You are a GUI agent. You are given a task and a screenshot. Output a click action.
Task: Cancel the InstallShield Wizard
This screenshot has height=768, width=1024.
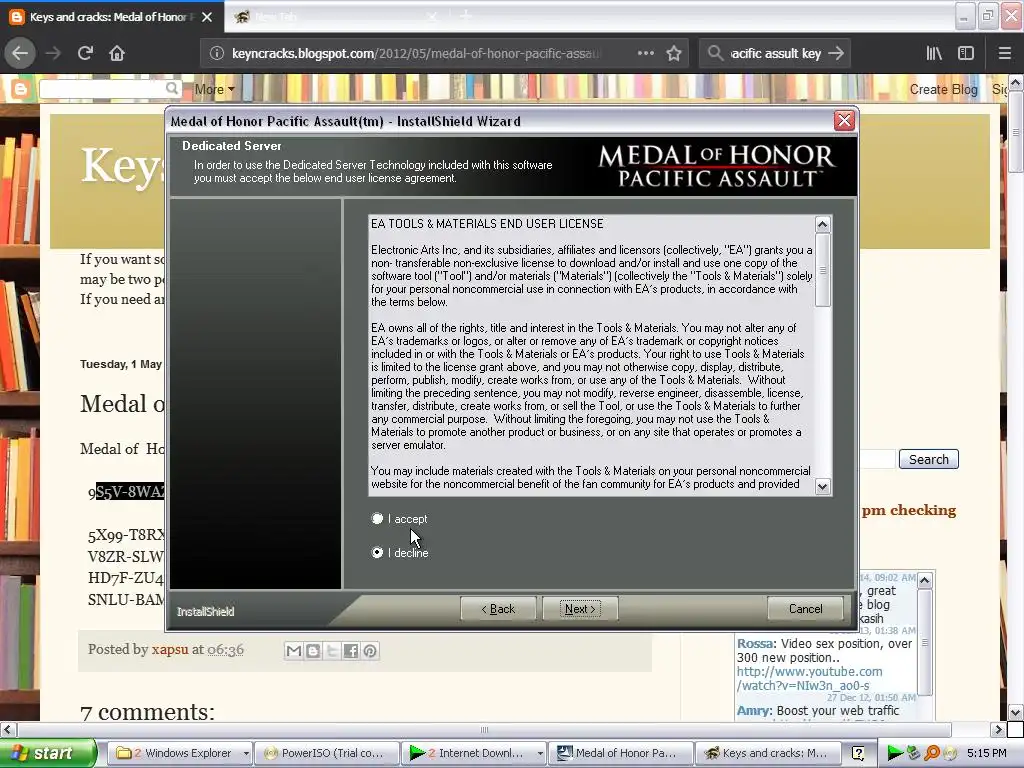(805, 609)
